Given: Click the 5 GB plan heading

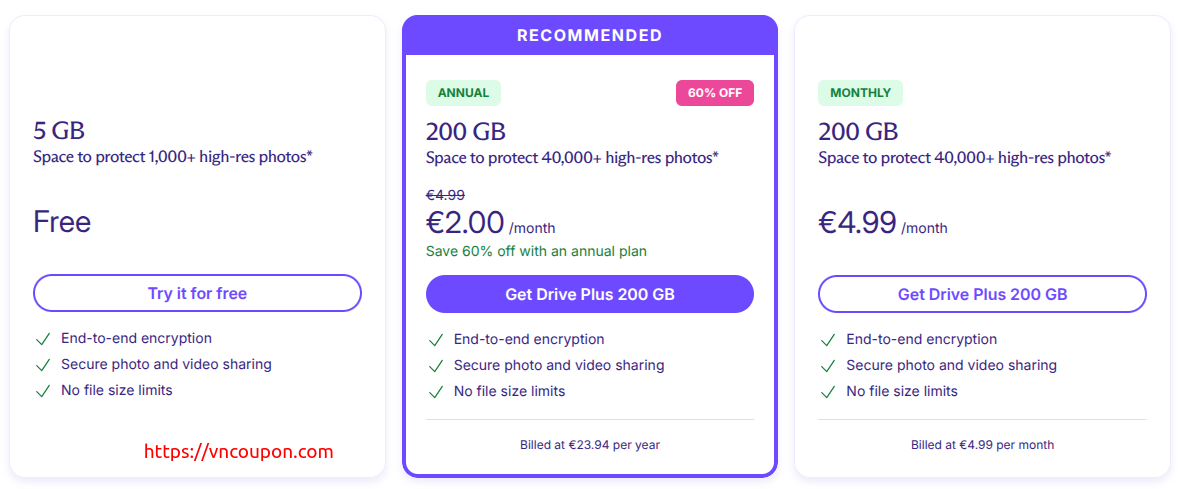Looking at the screenshot, I should point(59,131).
